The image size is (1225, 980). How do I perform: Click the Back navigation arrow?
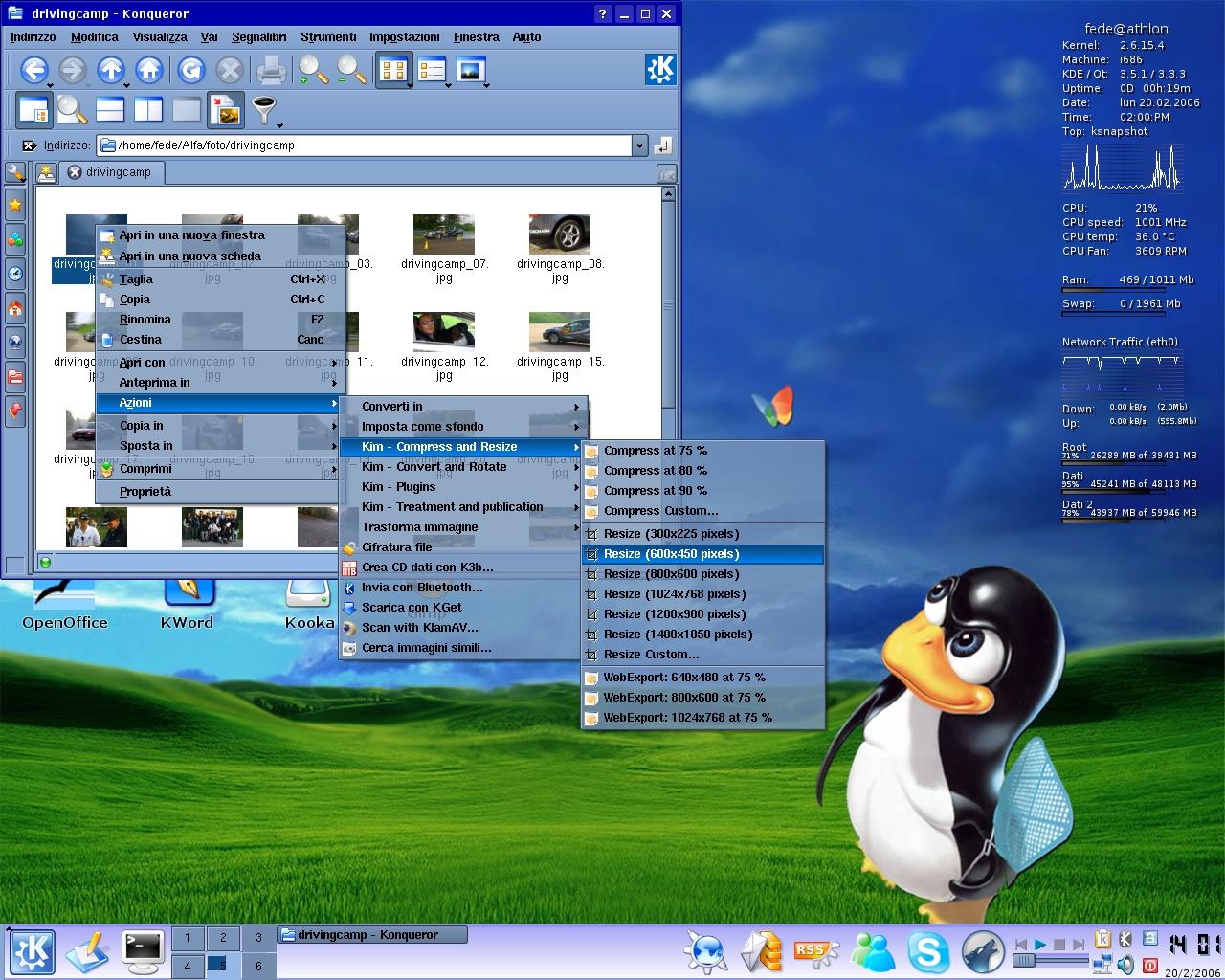[x=34, y=70]
